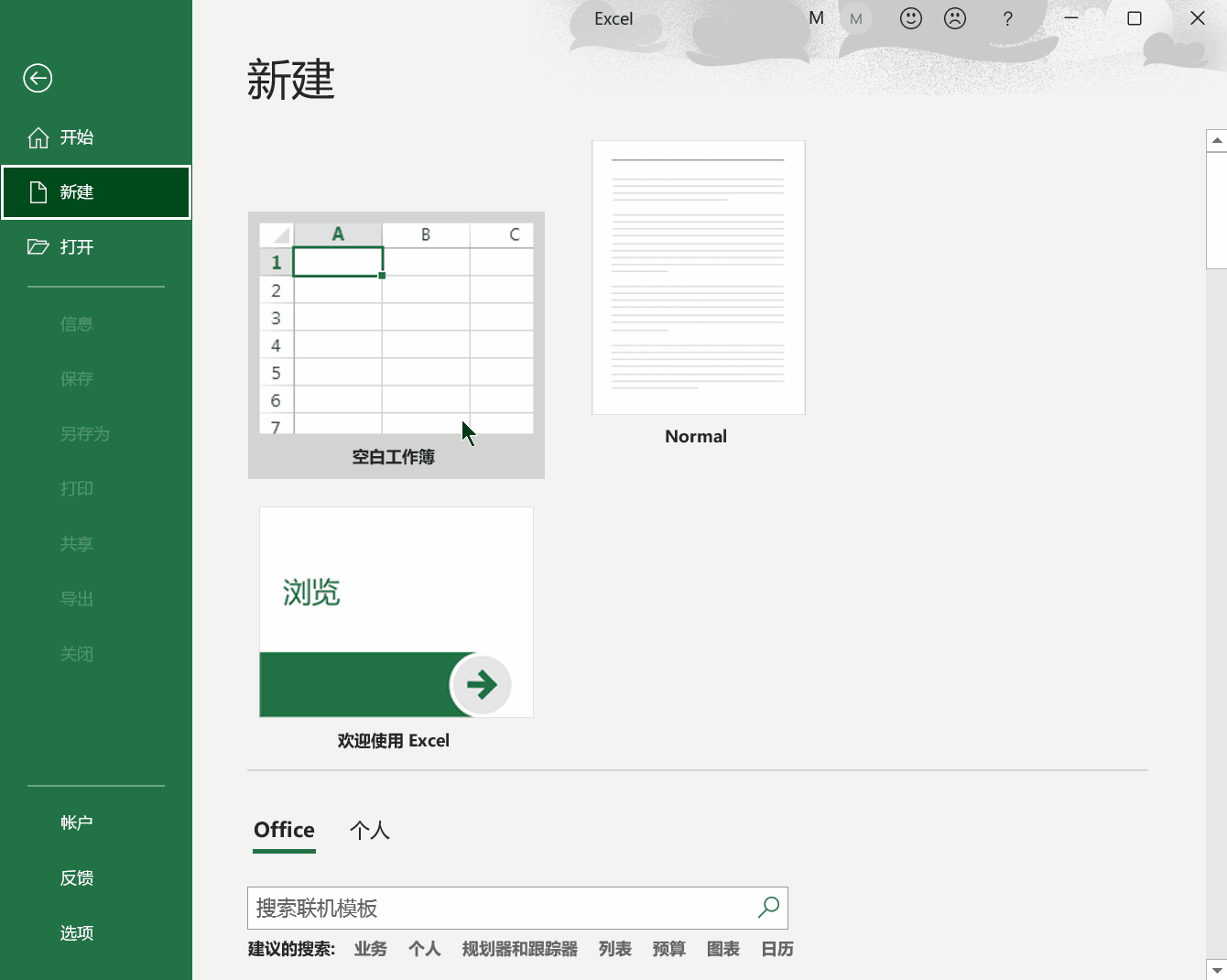Viewport: 1227px width, 980px height.
Task: Click the frown face feedback icon
Action: coord(955,18)
